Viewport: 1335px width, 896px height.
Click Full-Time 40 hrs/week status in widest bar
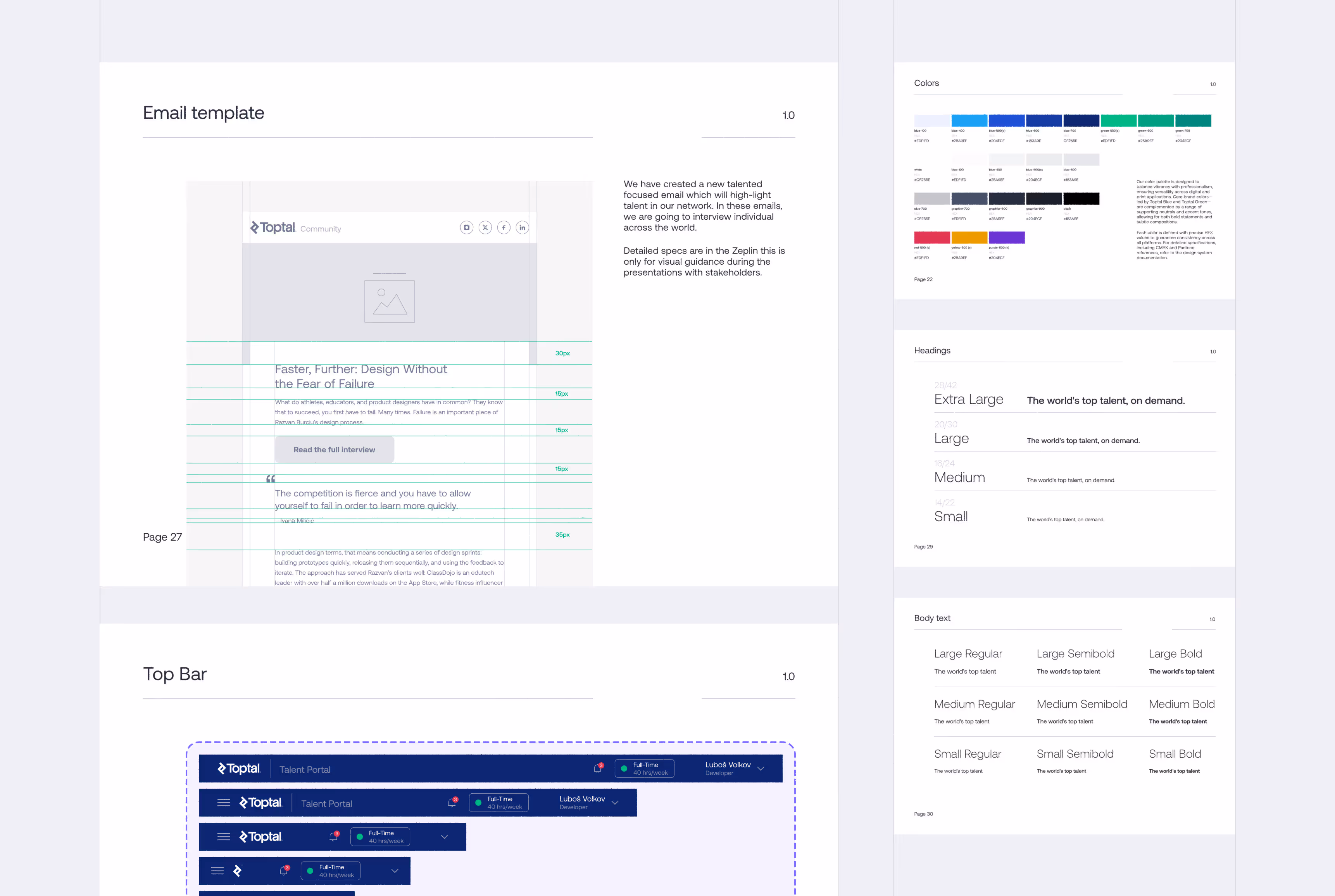644,768
